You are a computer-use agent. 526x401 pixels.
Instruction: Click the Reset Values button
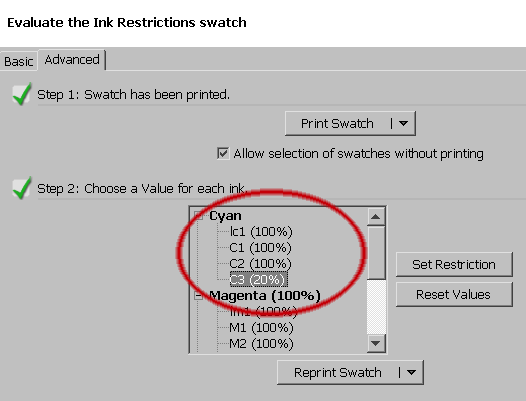454,294
